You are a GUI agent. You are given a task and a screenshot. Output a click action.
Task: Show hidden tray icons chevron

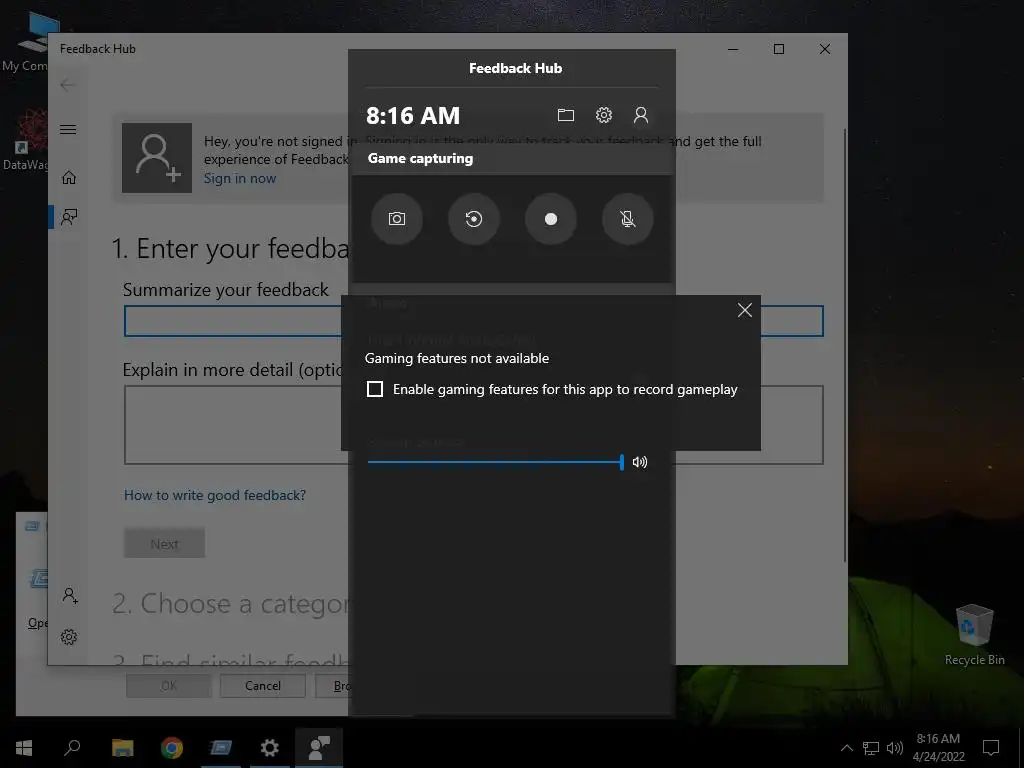coord(846,748)
